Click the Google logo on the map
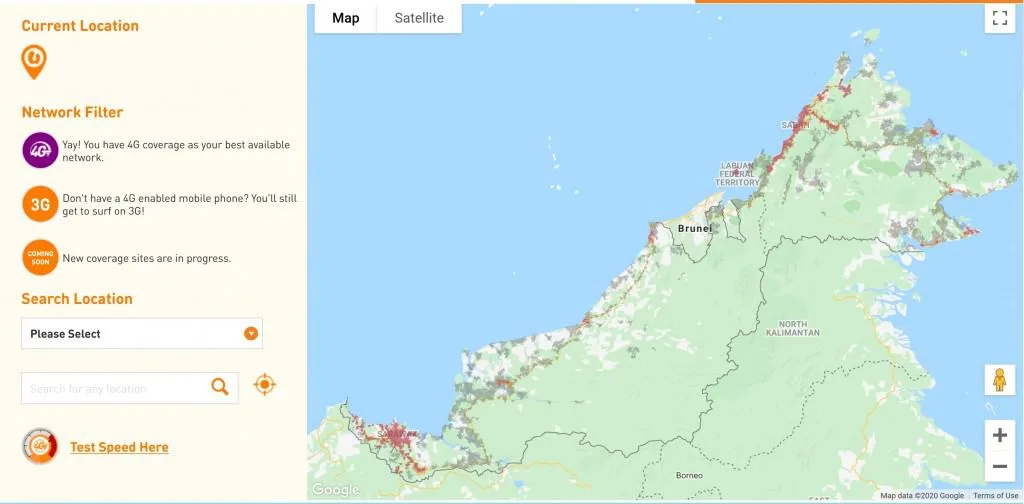This screenshot has width=1024, height=504. point(335,489)
